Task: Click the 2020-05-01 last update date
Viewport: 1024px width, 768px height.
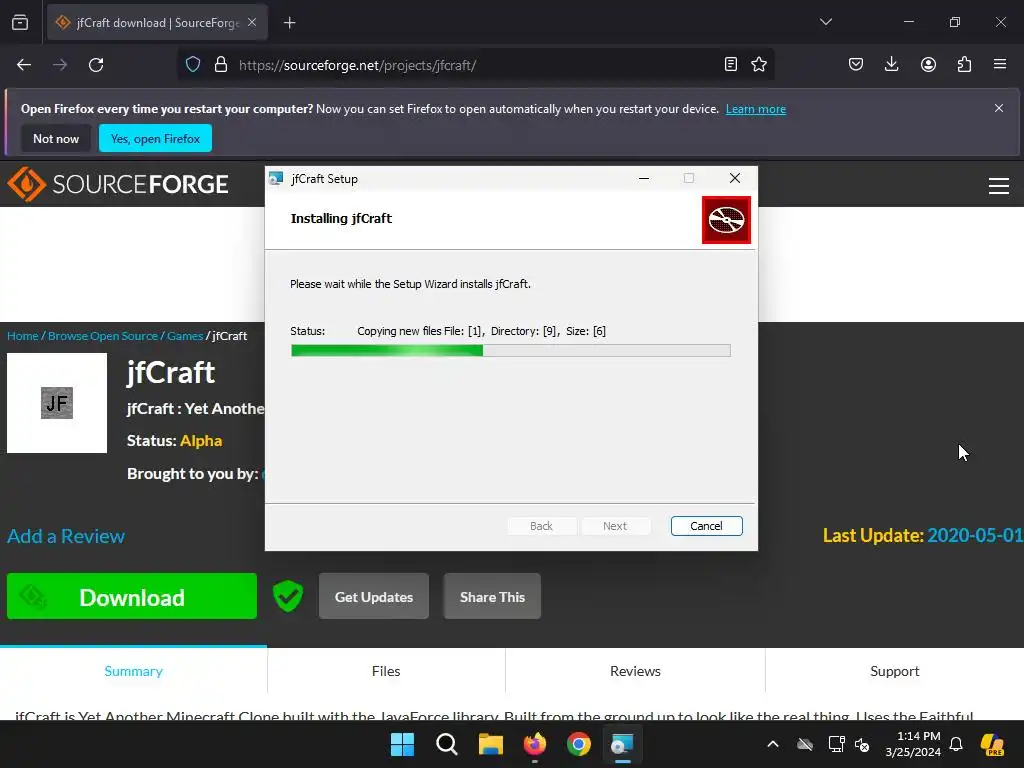Action: [975, 536]
